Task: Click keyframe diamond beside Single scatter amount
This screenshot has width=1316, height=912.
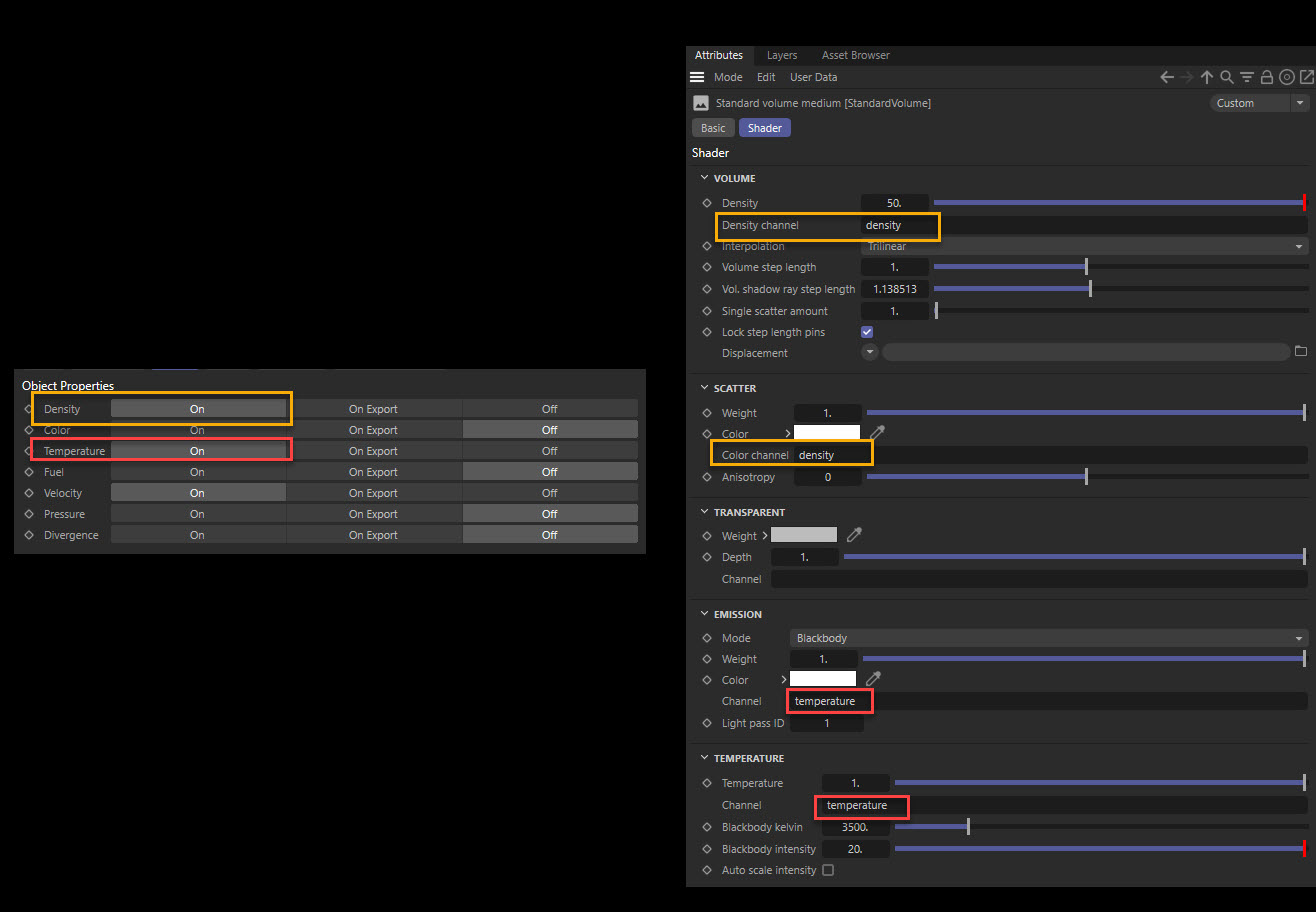Action: click(706, 311)
